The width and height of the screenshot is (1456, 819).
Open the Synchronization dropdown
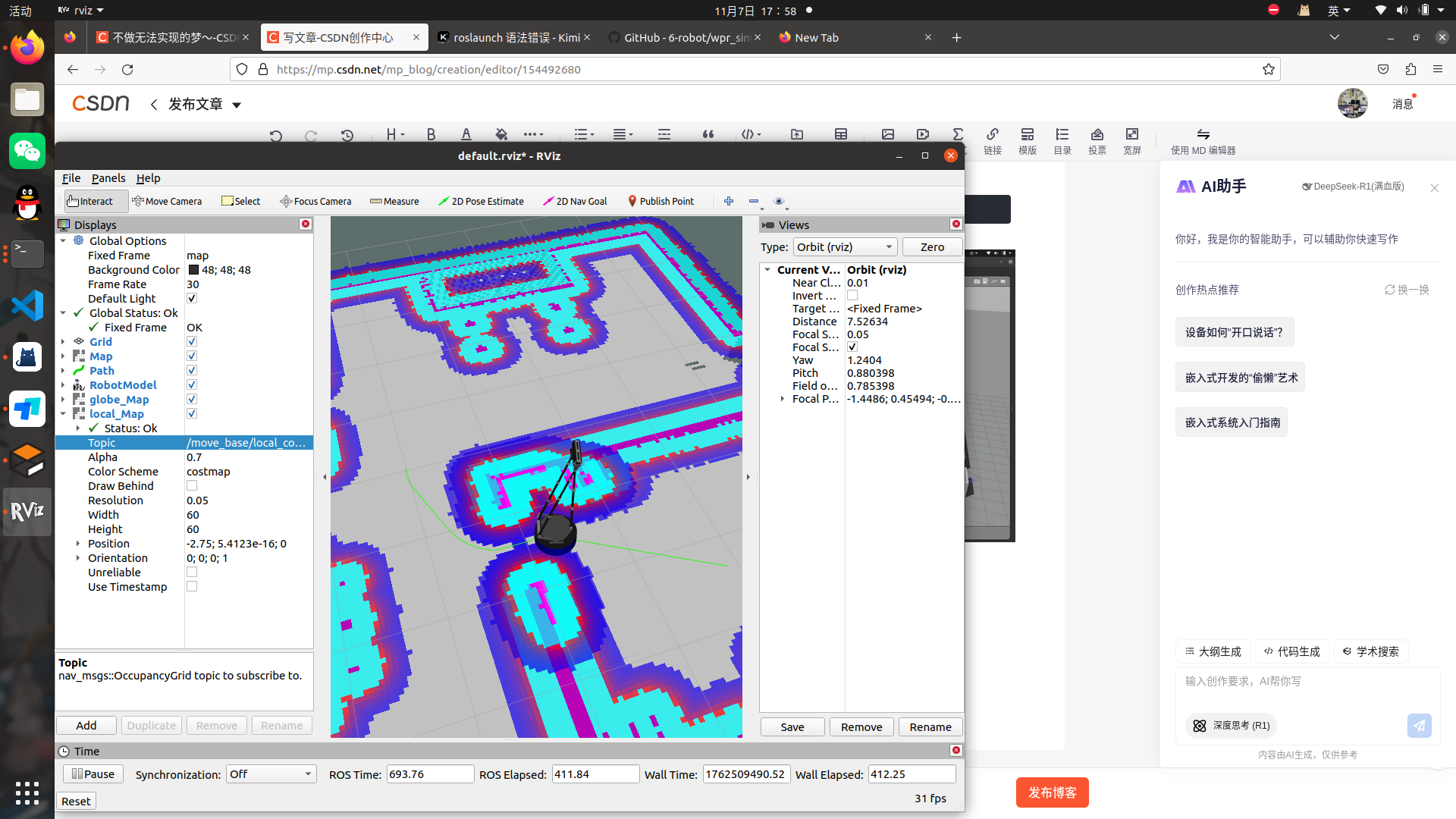click(271, 774)
